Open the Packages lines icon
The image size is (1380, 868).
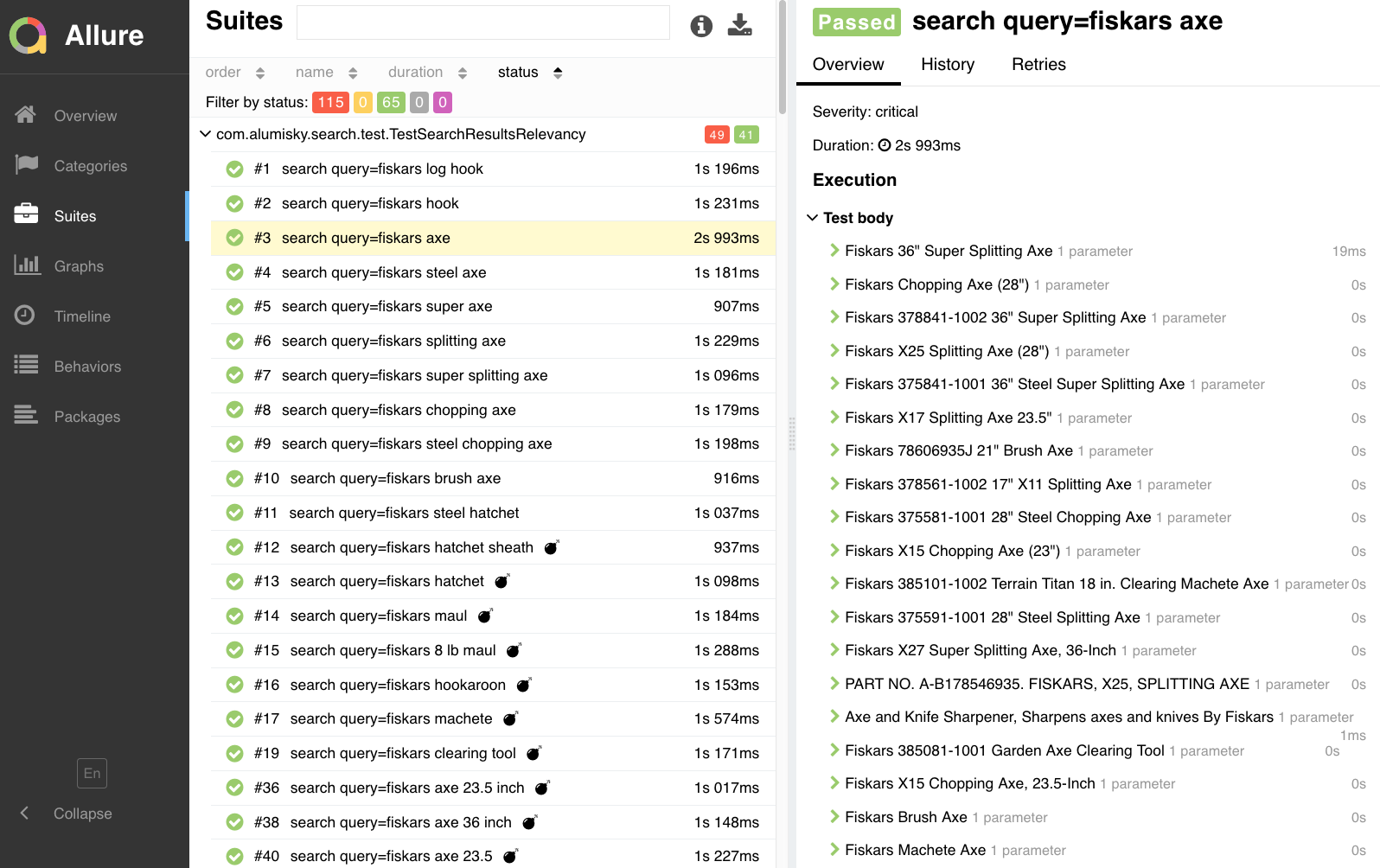[x=26, y=416]
